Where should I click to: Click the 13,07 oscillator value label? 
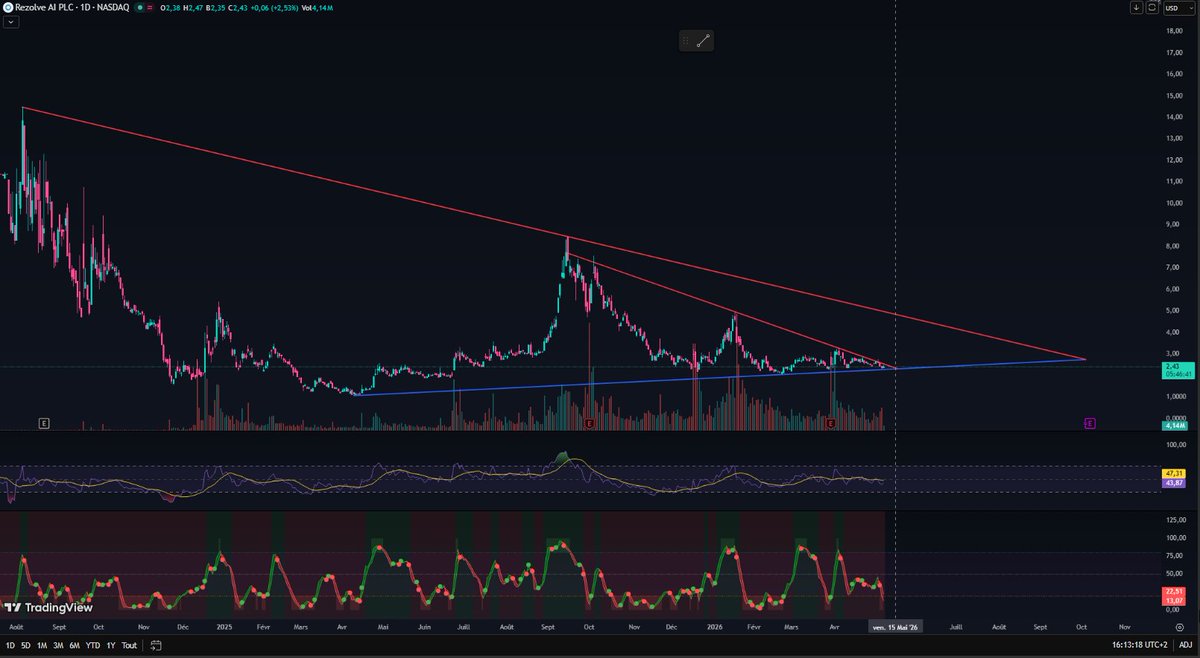coord(1173,601)
